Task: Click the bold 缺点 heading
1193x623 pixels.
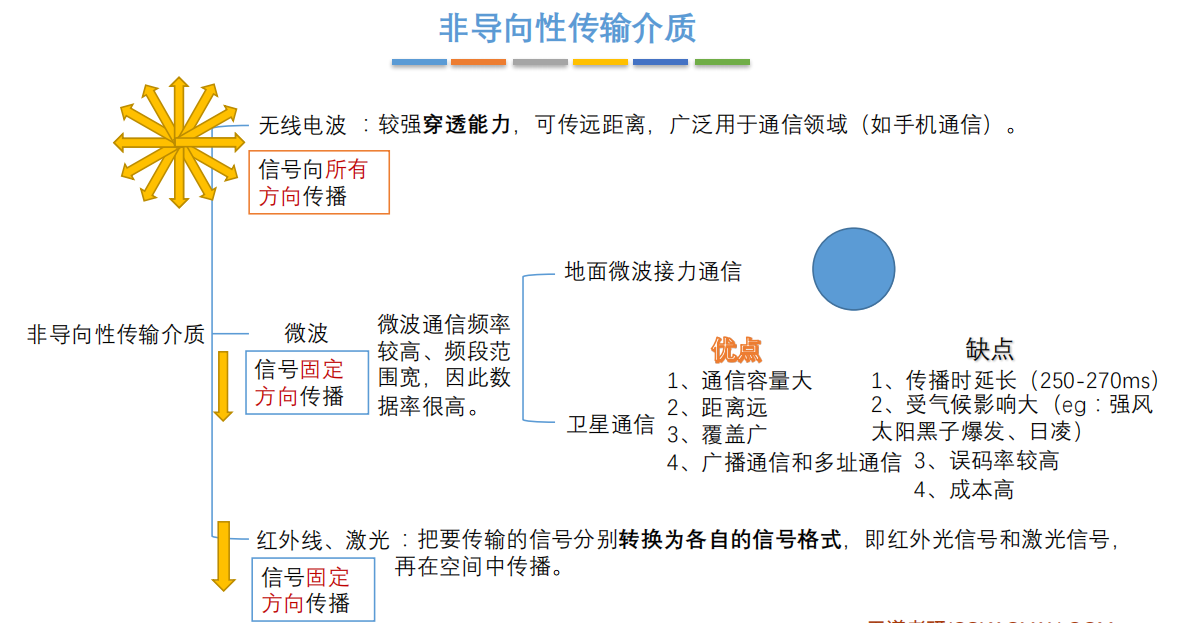Action: click(x=989, y=349)
